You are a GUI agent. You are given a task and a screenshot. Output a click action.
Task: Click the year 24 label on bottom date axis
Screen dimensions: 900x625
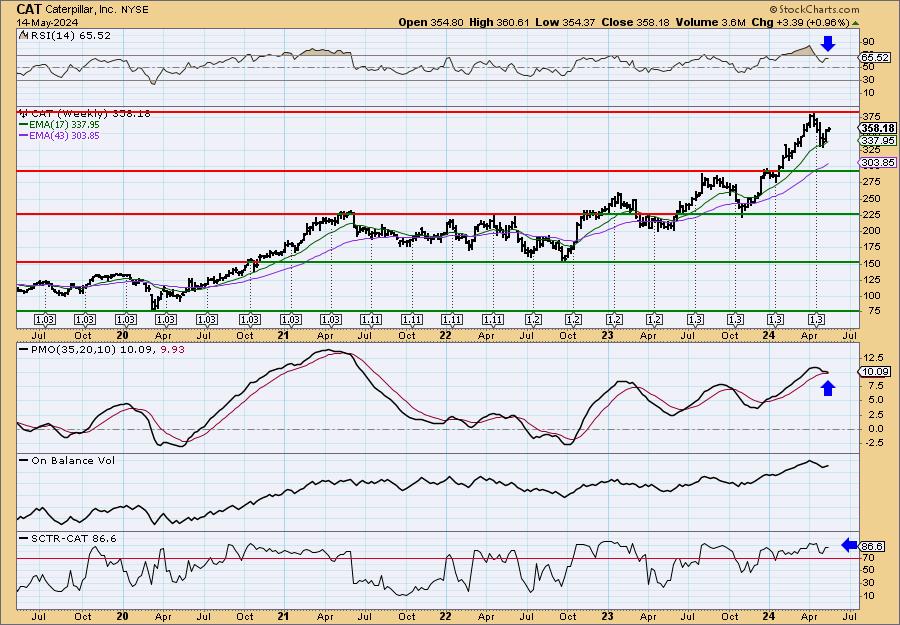point(768,616)
